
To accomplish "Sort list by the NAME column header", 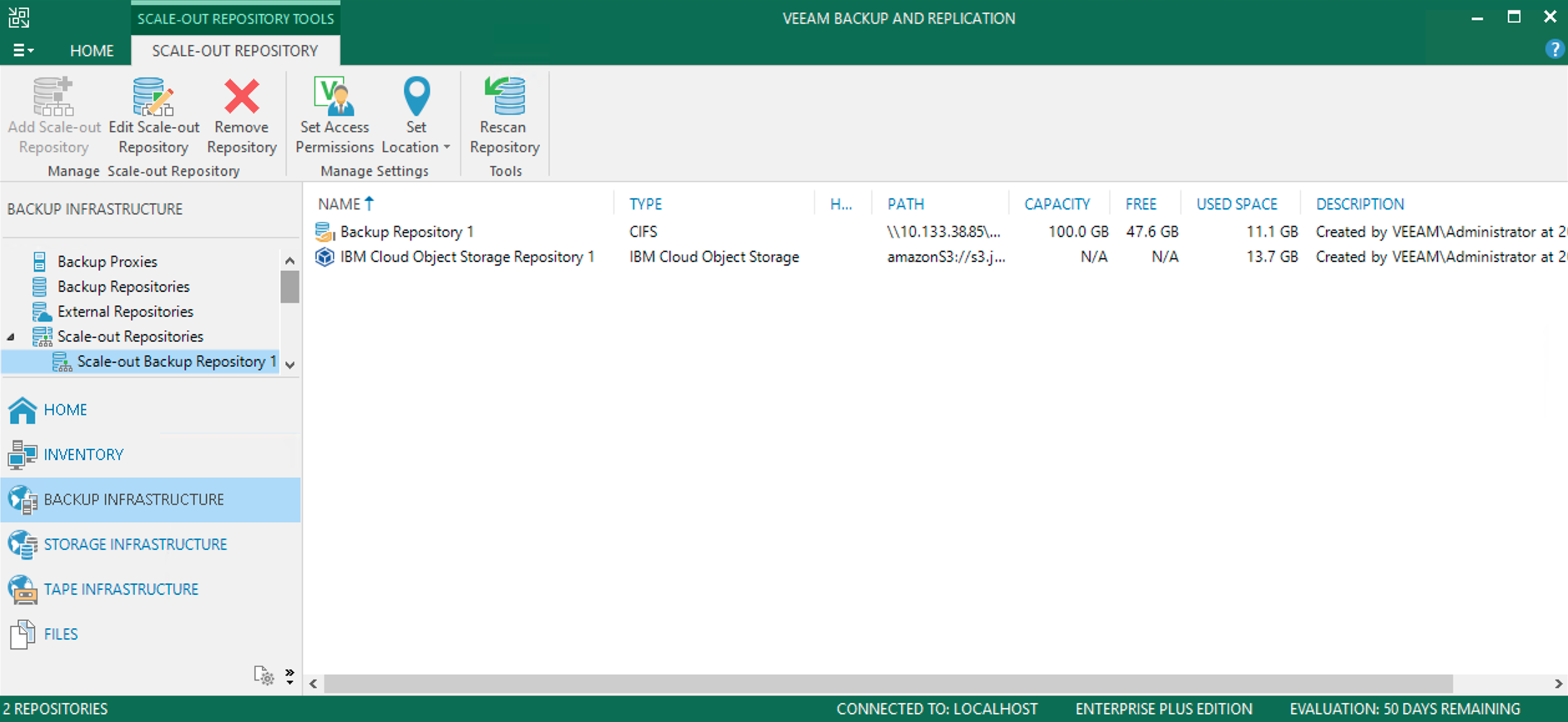I will [x=340, y=204].
